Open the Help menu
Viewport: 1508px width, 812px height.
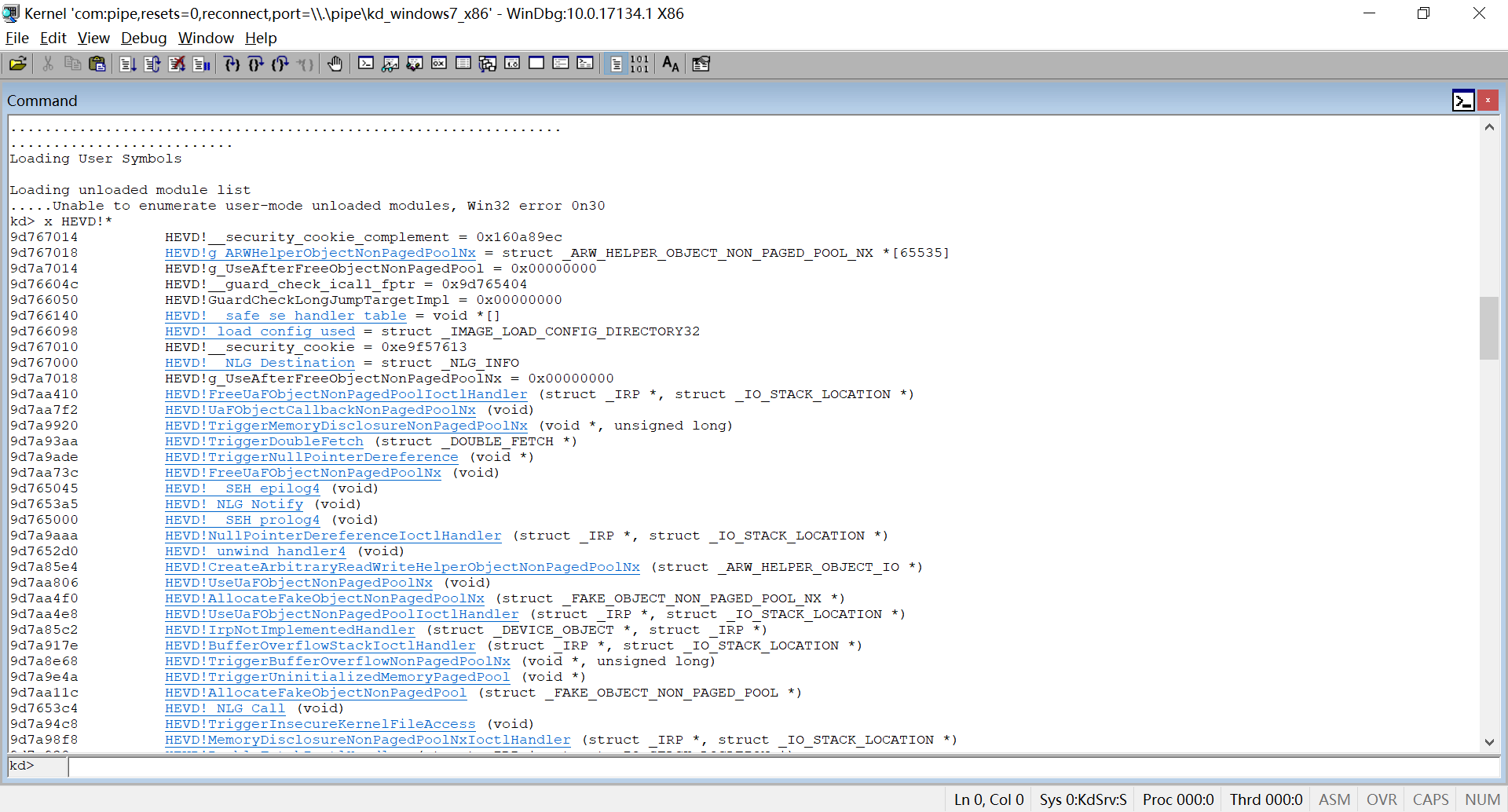click(x=261, y=38)
